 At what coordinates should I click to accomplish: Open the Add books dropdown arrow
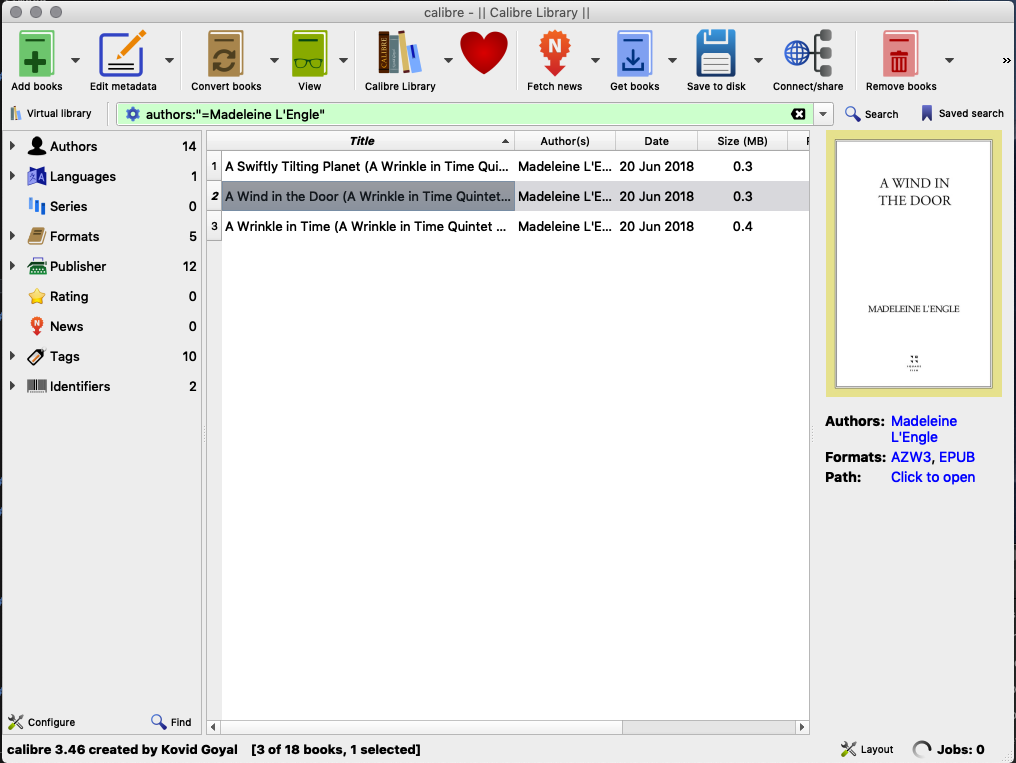(75, 60)
